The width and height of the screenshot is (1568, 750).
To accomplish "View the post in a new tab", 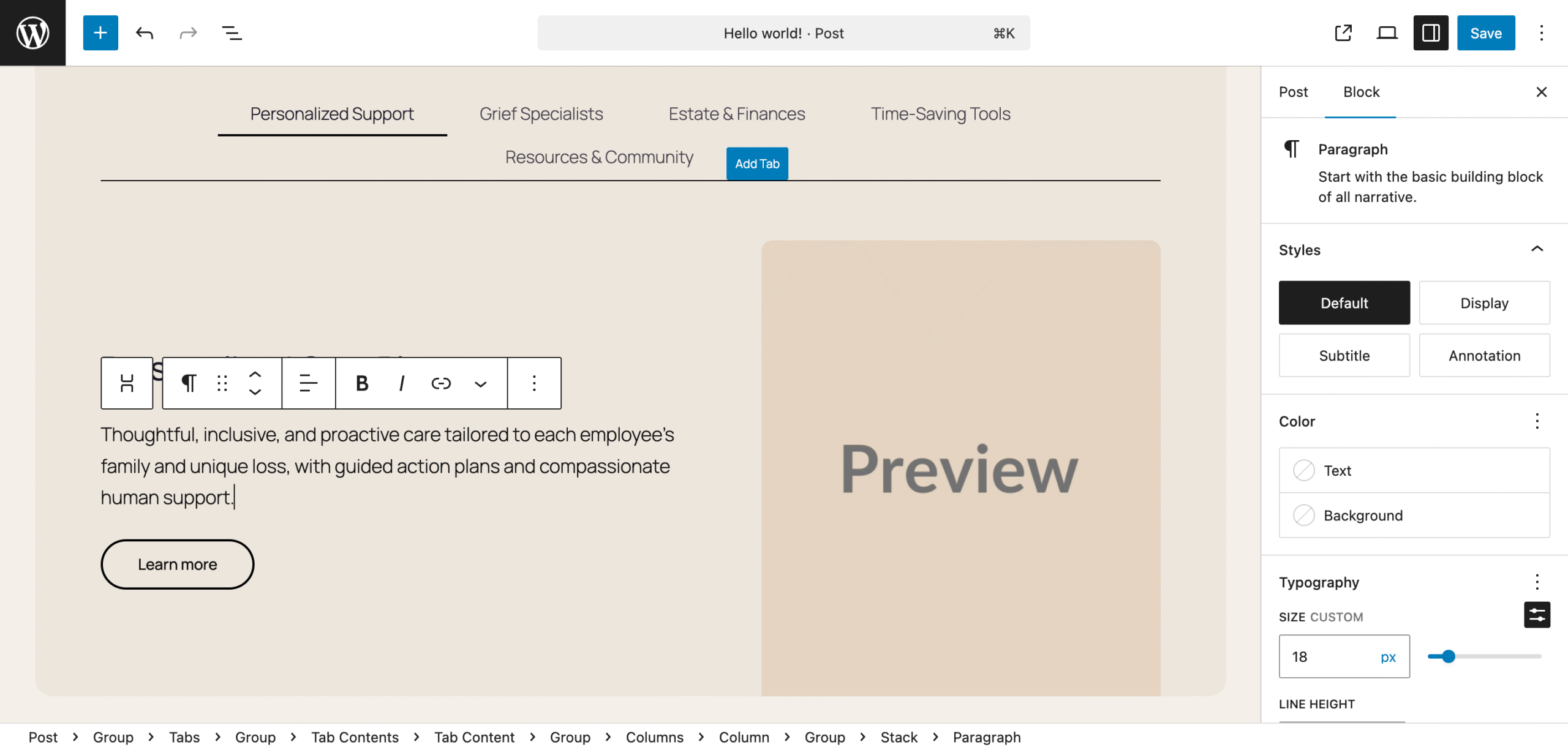I will click(1343, 33).
